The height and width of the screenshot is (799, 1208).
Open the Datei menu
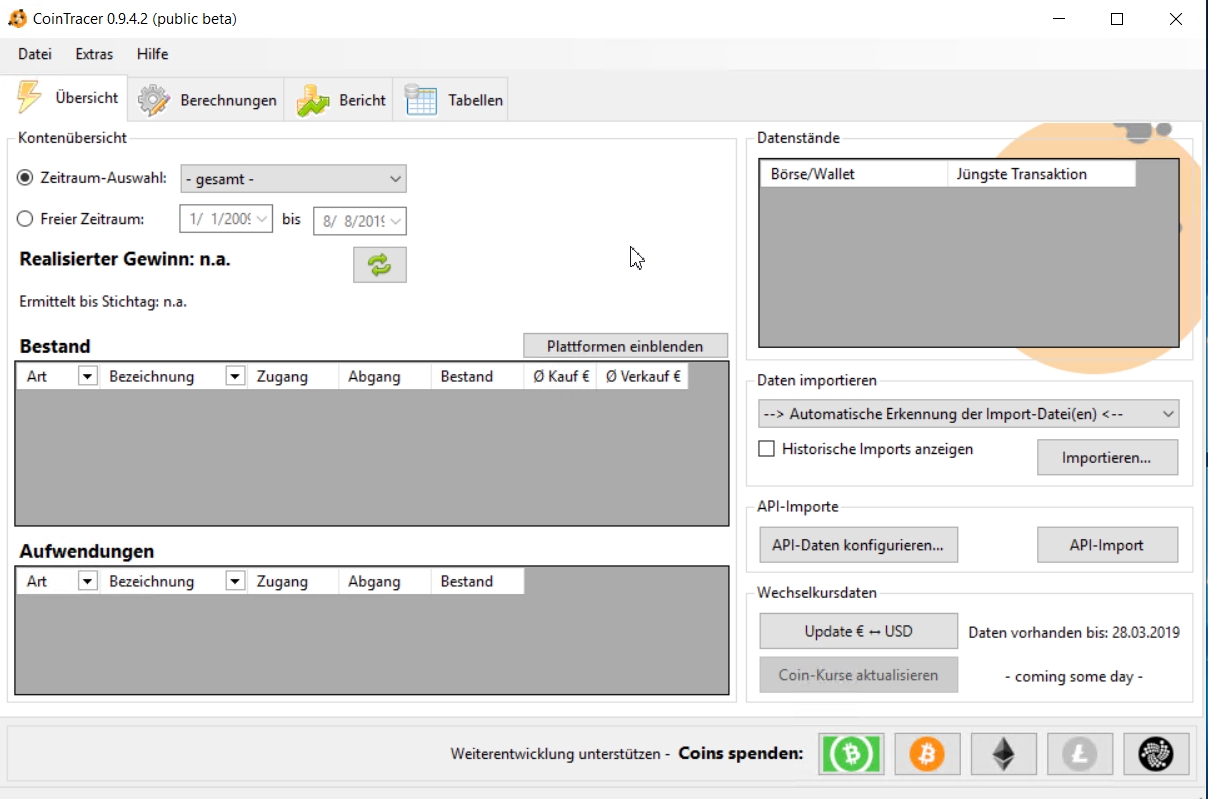click(x=35, y=54)
